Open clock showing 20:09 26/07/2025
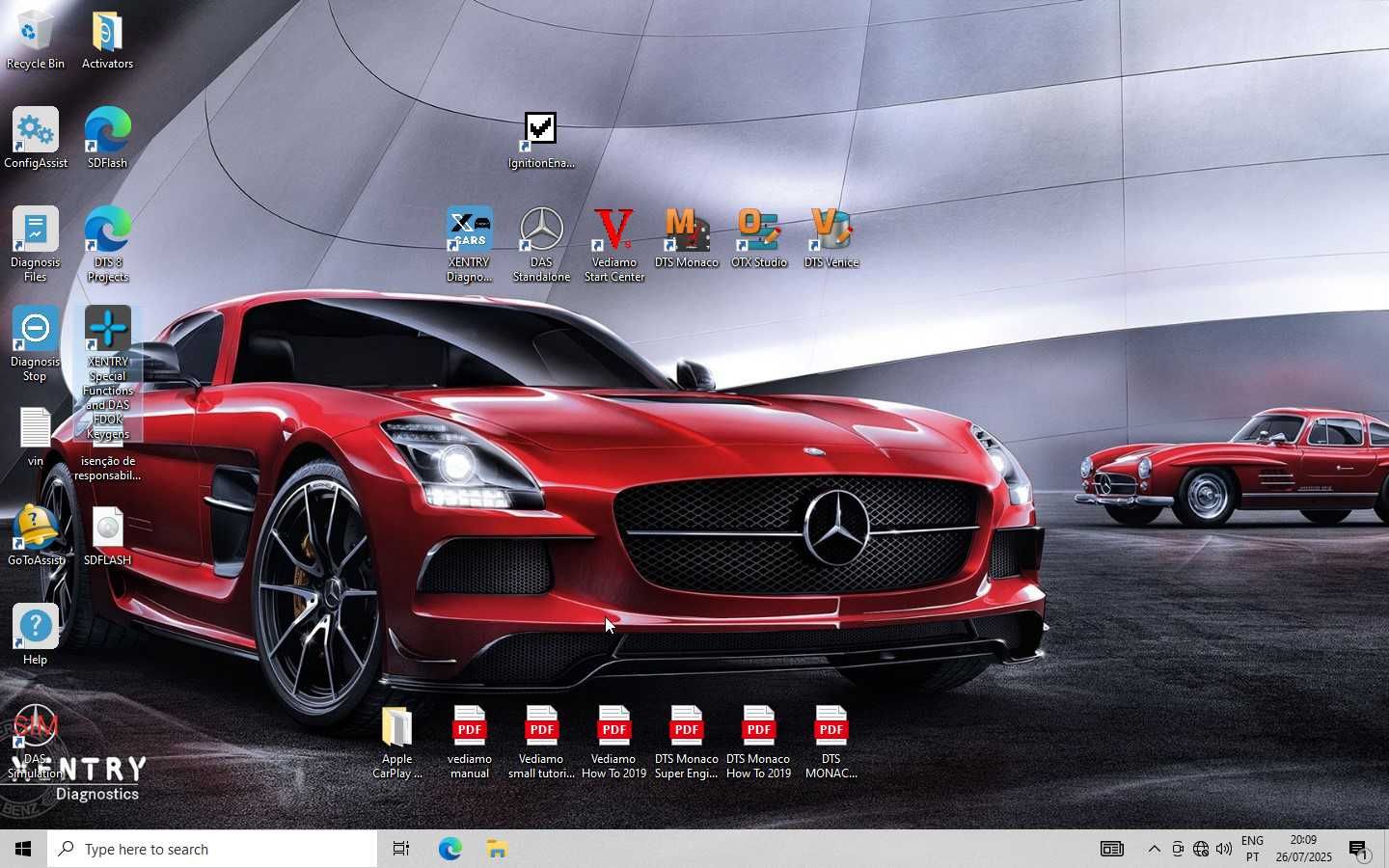1389x868 pixels. [x=1303, y=849]
